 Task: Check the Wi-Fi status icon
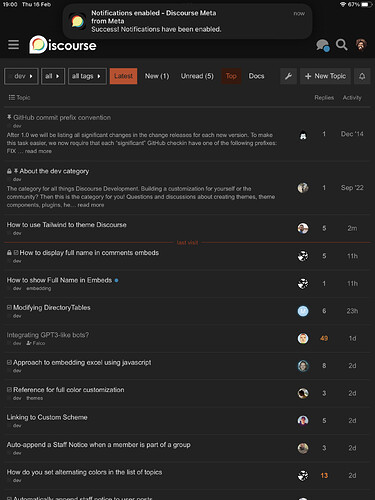coord(343,4)
